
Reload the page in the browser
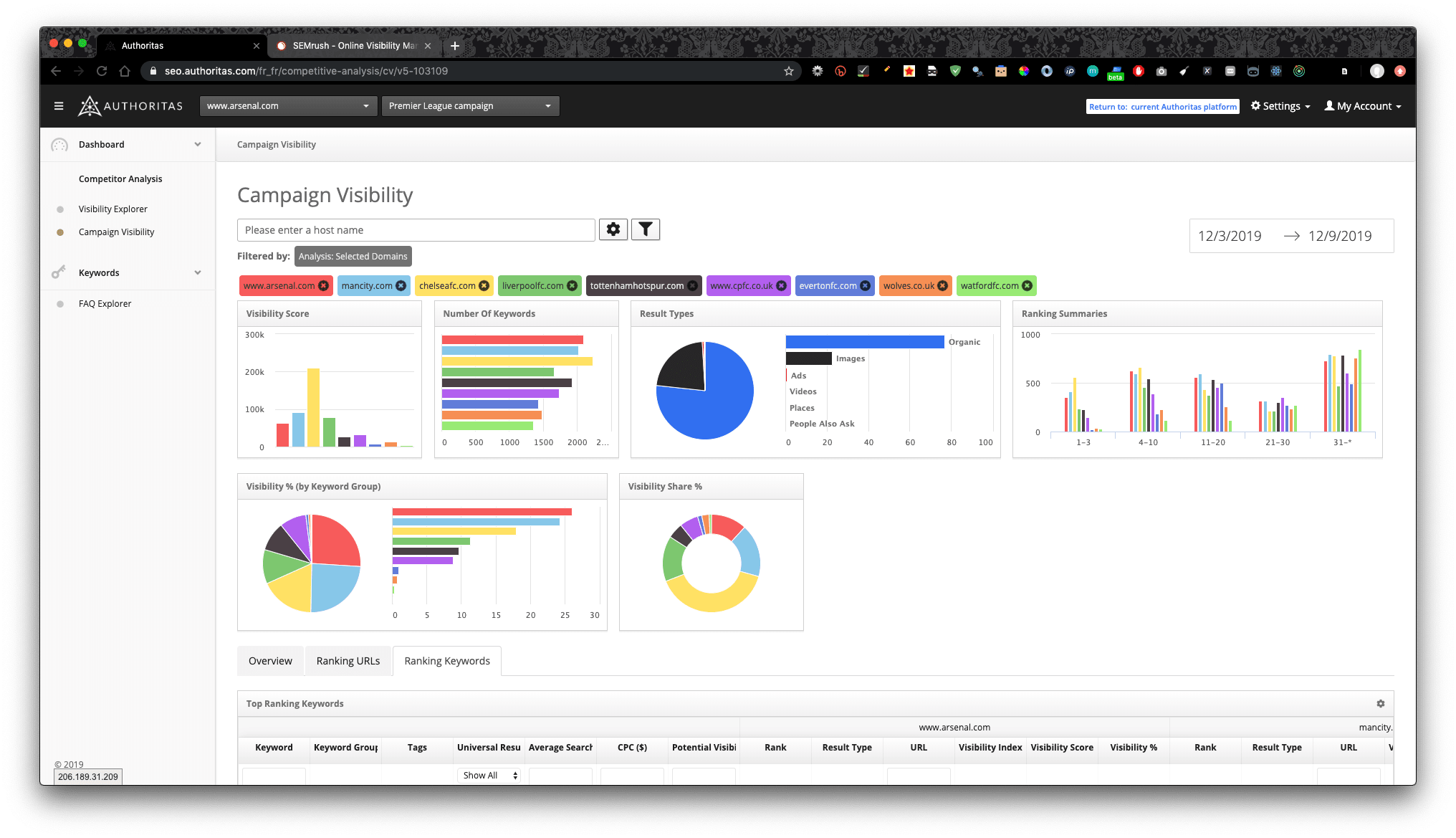click(x=102, y=71)
